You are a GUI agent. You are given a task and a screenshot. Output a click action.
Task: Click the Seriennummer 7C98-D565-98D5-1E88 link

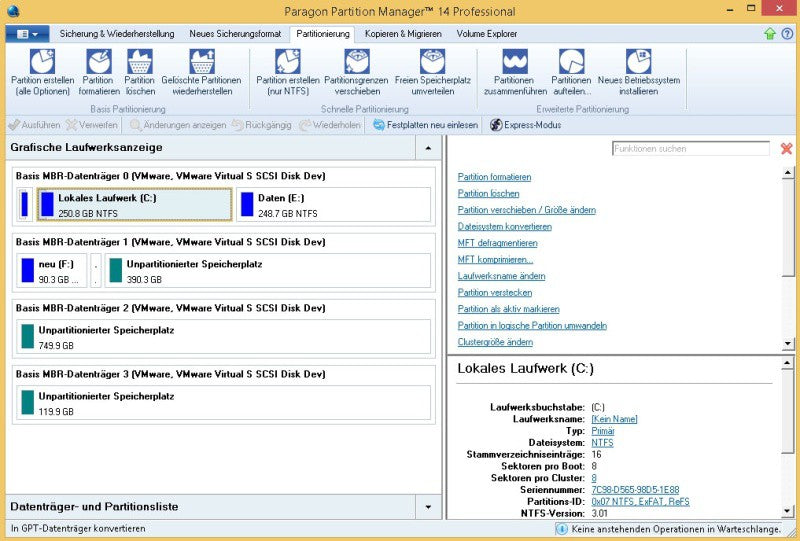click(635, 489)
